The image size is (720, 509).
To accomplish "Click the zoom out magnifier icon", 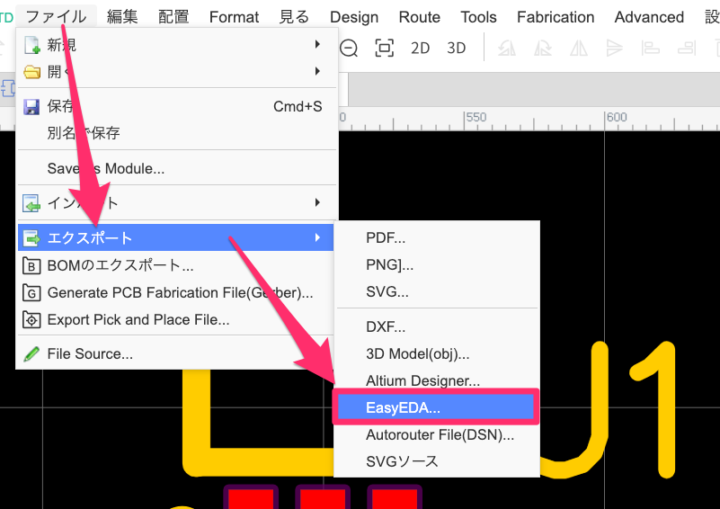I will tap(349, 48).
